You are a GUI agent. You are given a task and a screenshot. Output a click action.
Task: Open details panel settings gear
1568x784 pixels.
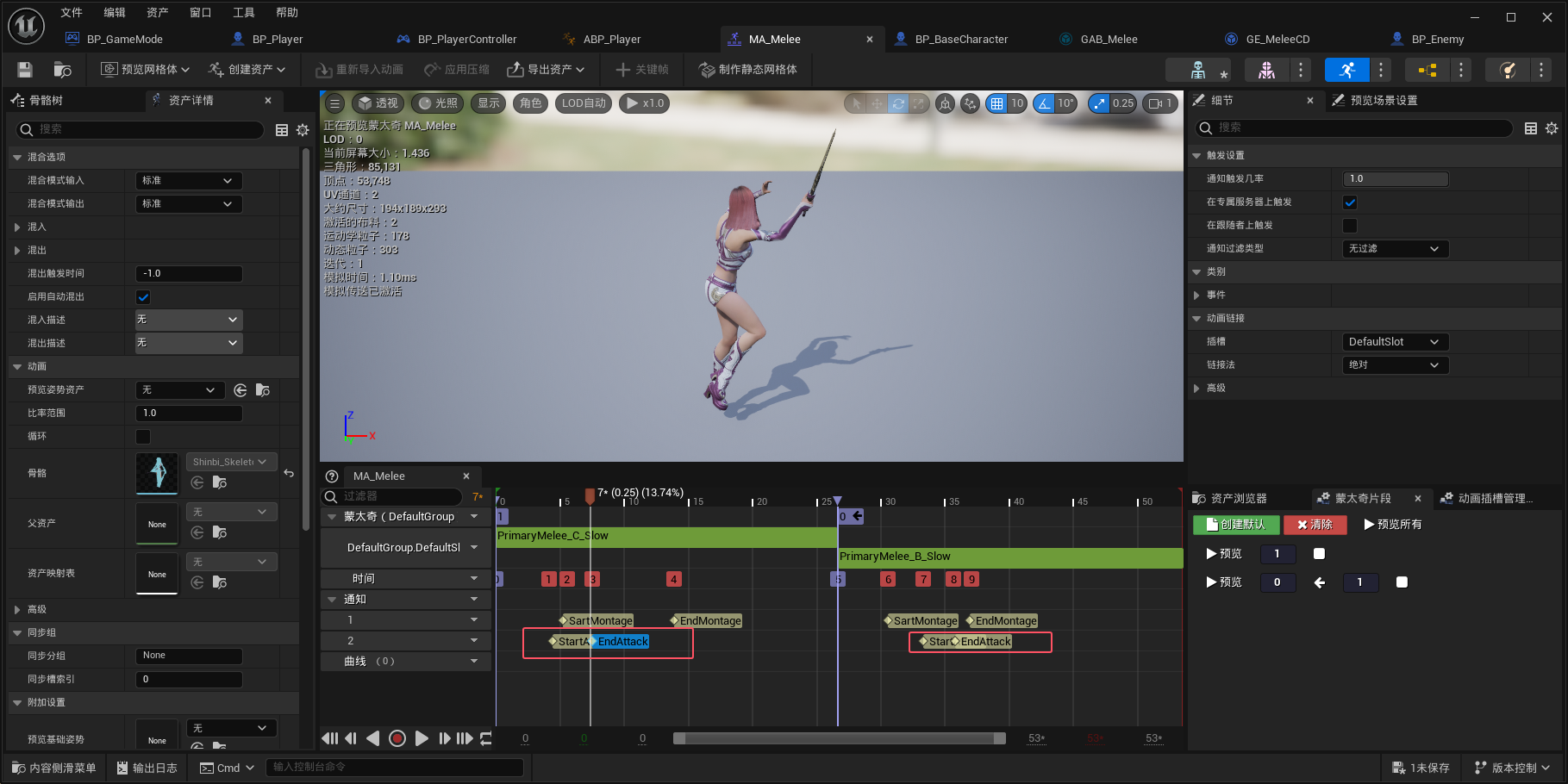(x=1552, y=128)
